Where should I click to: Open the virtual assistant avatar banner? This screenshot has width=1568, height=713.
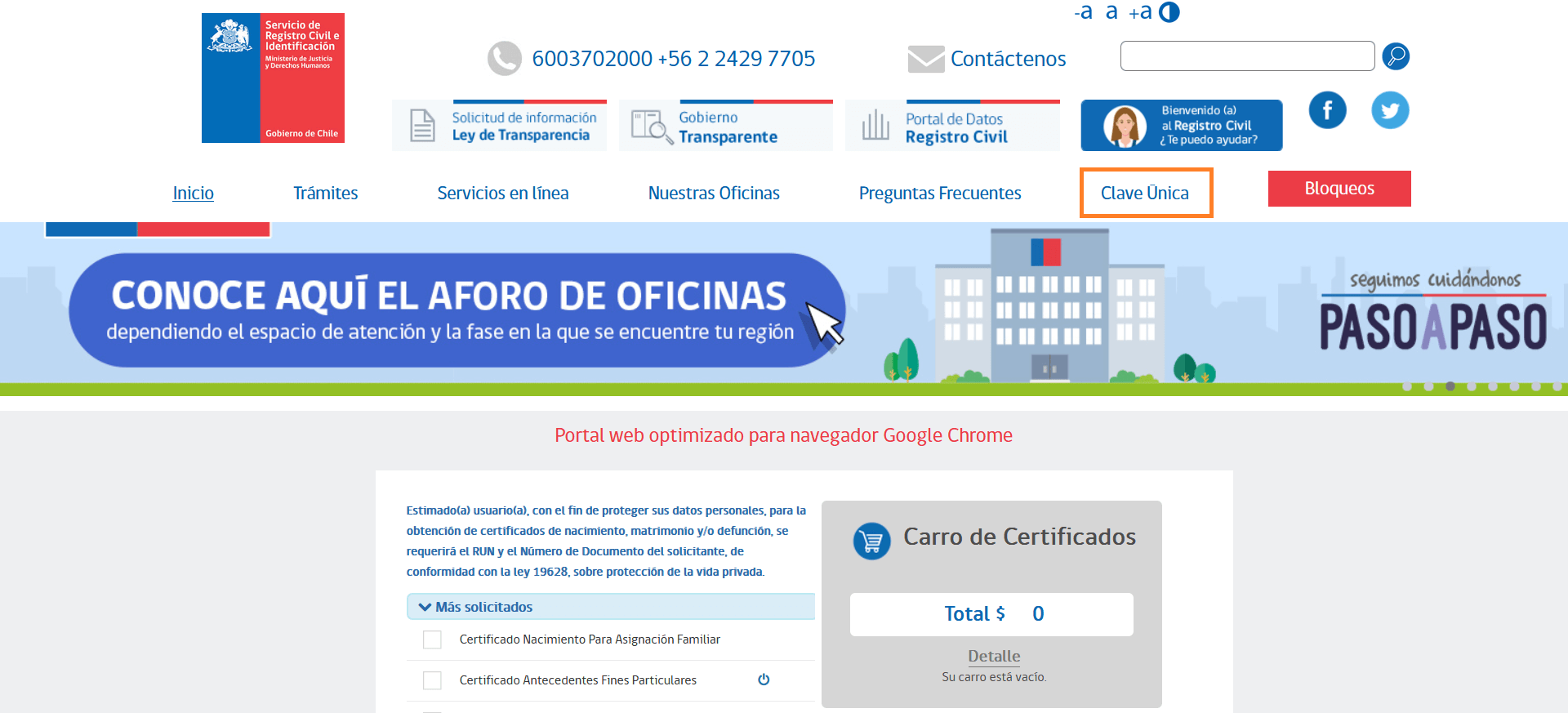[x=1181, y=126]
